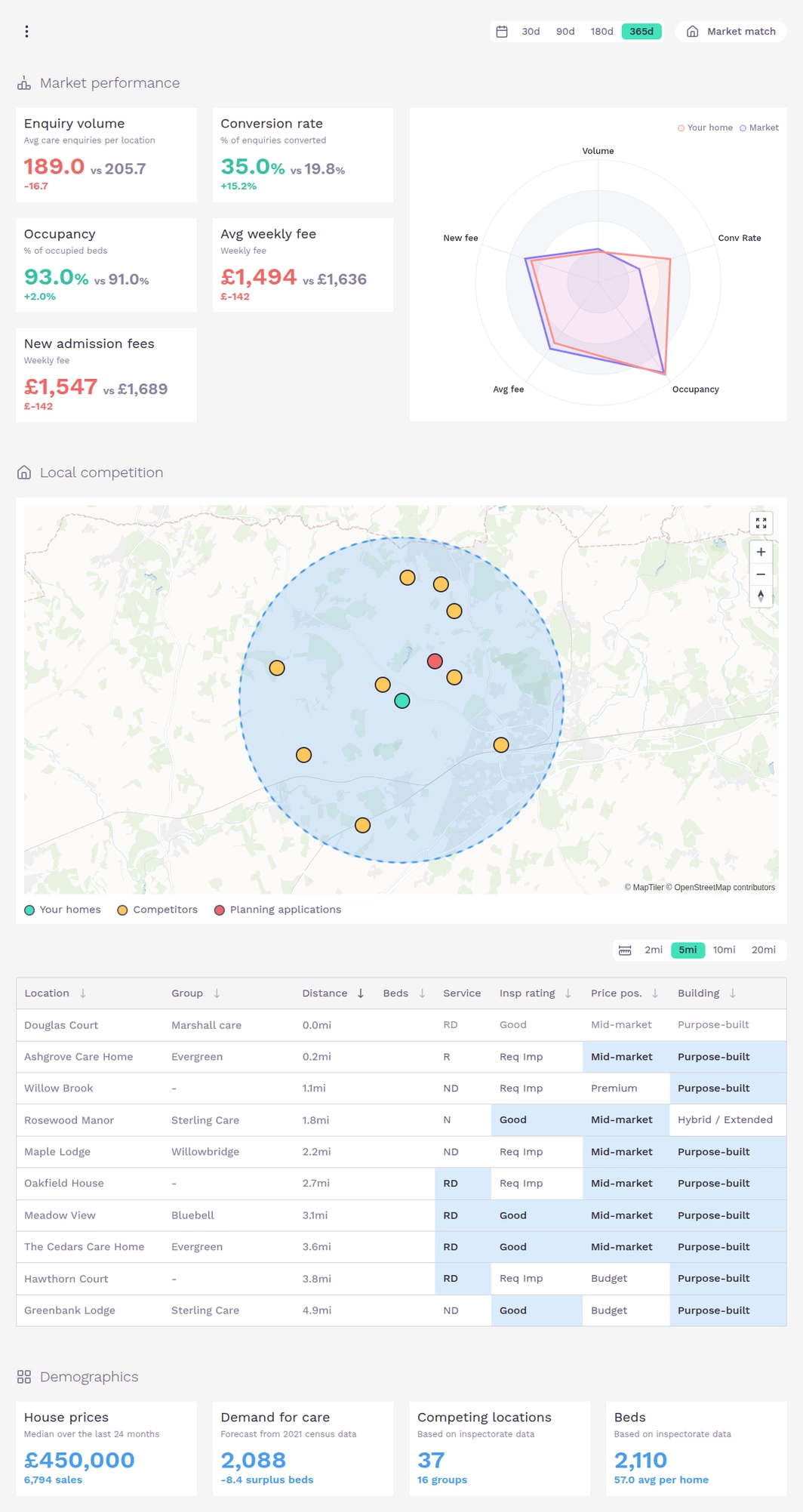
Task: Sort table by Location column
Action: (x=55, y=993)
